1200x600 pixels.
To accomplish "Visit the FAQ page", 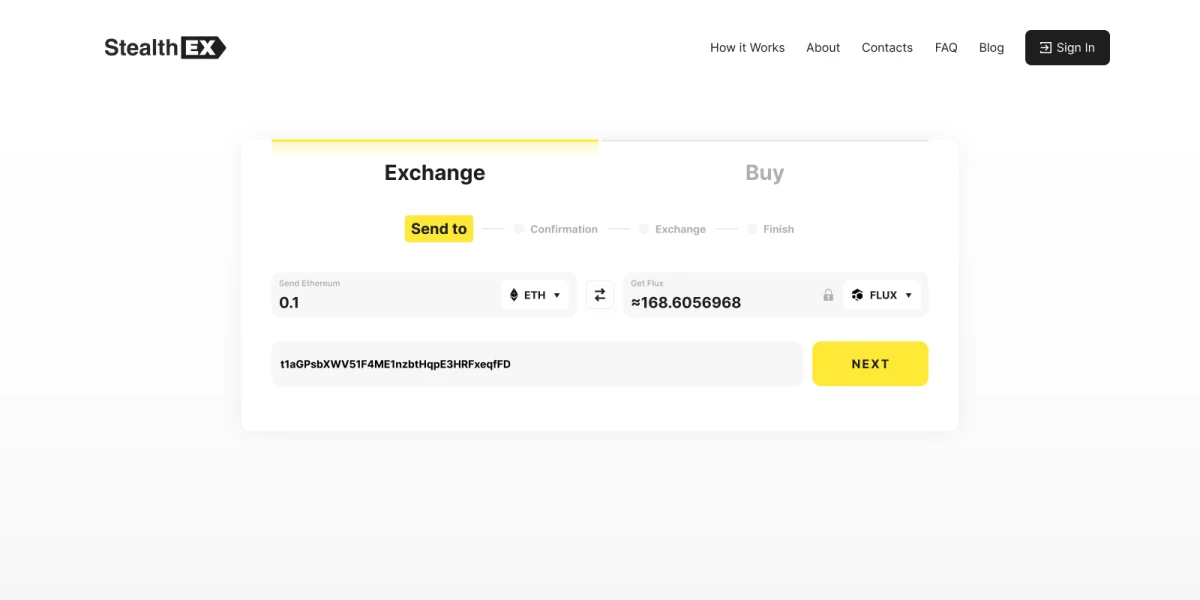I will click(x=946, y=47).
